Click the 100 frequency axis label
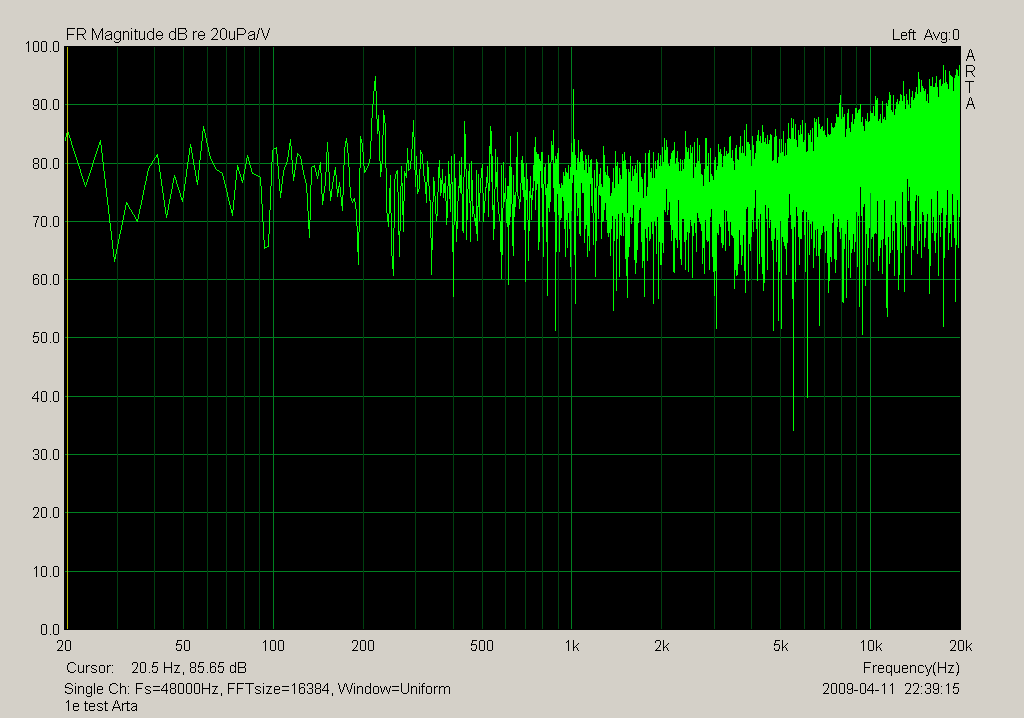Viewport: 1024px width, 718px height. (x=273, y=646)
